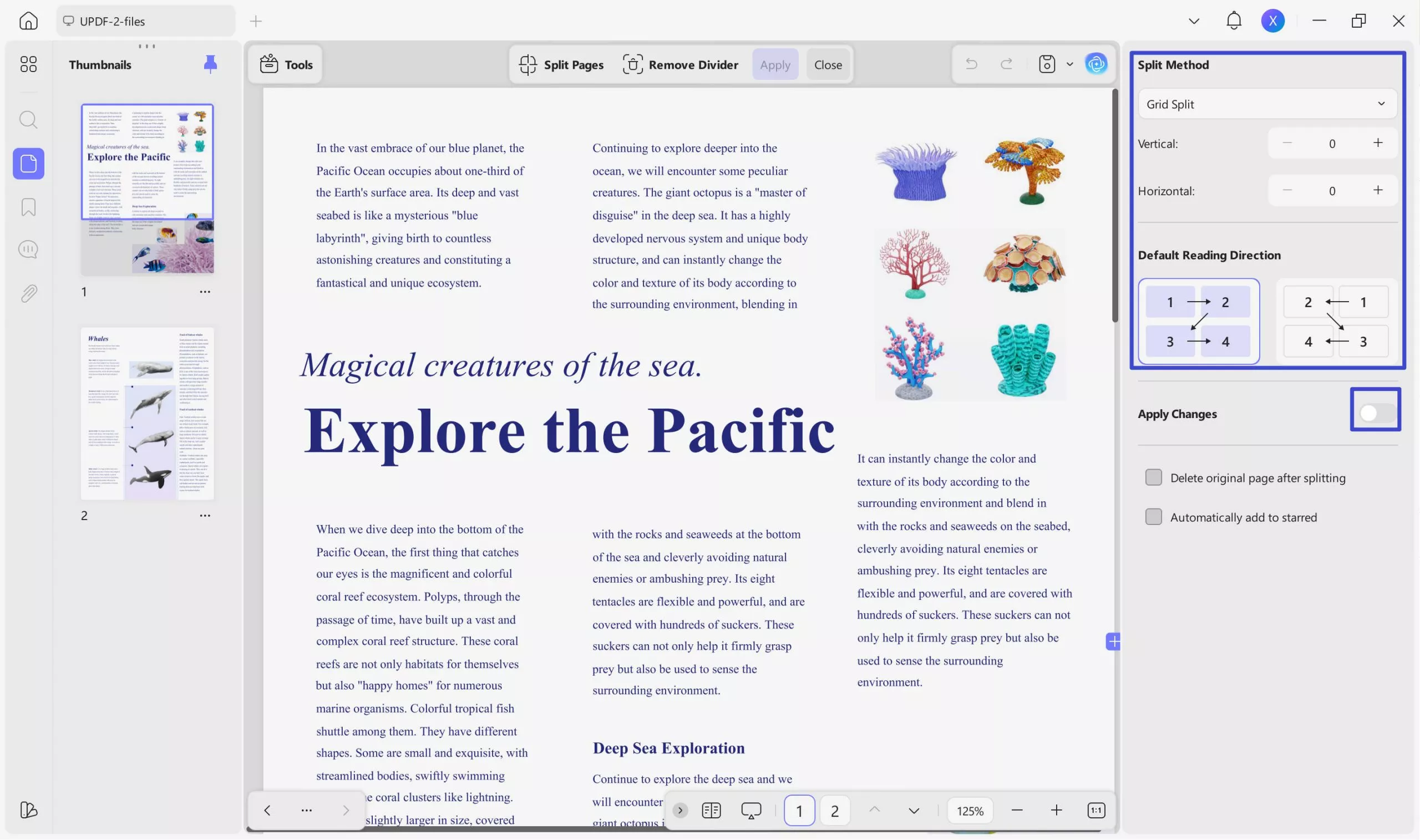Viewport: 1420px width, 840px height.
Task: Click the blue plus handle on page edge
Action: [x=1113, y=642]
